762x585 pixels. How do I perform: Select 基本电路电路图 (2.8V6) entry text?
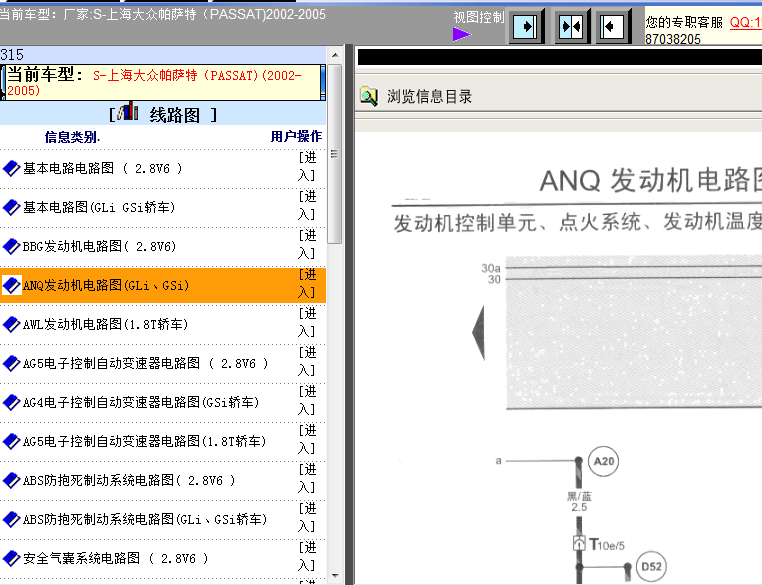(103, 169)
